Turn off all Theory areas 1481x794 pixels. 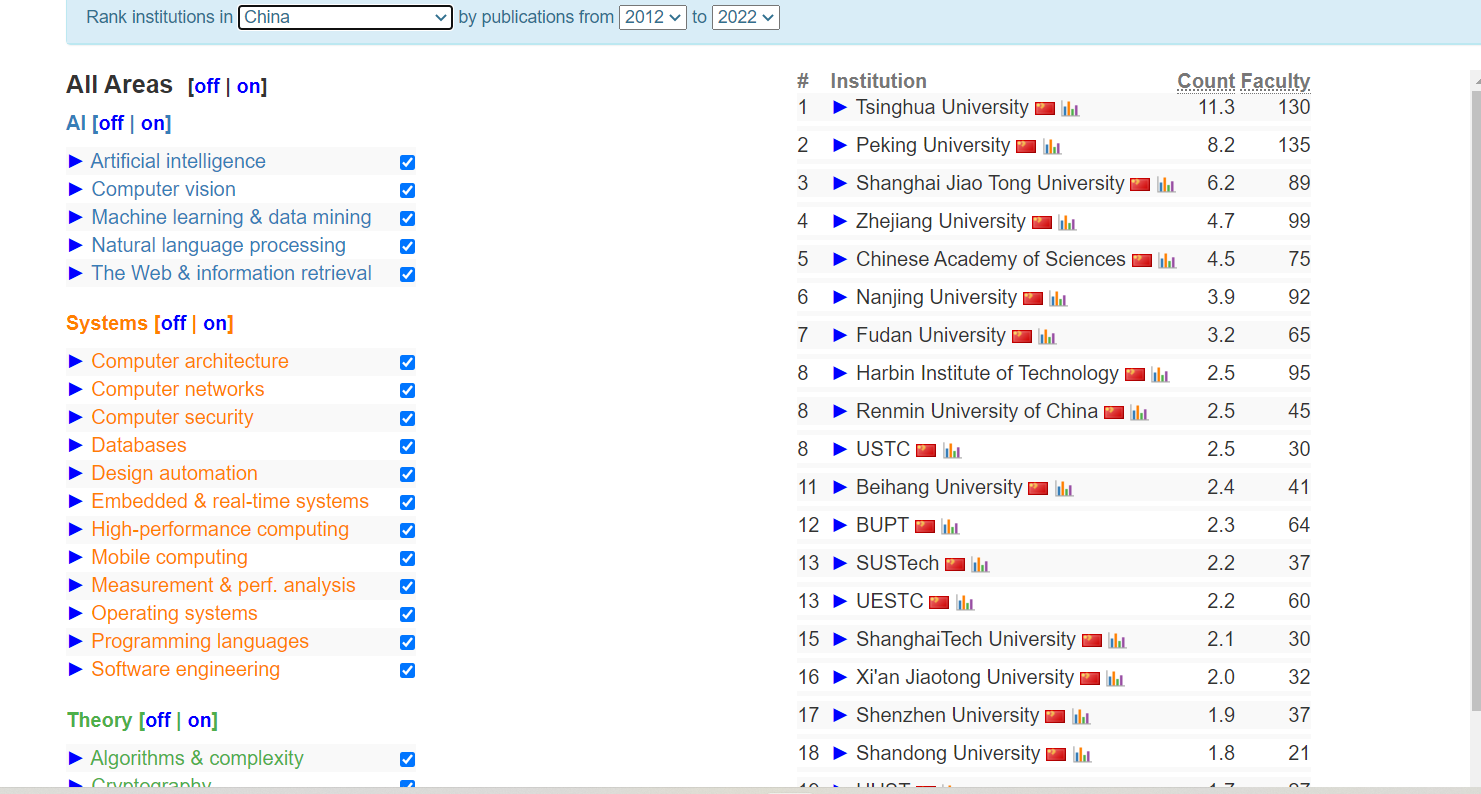pyautogui.click(x=158, y=720)
